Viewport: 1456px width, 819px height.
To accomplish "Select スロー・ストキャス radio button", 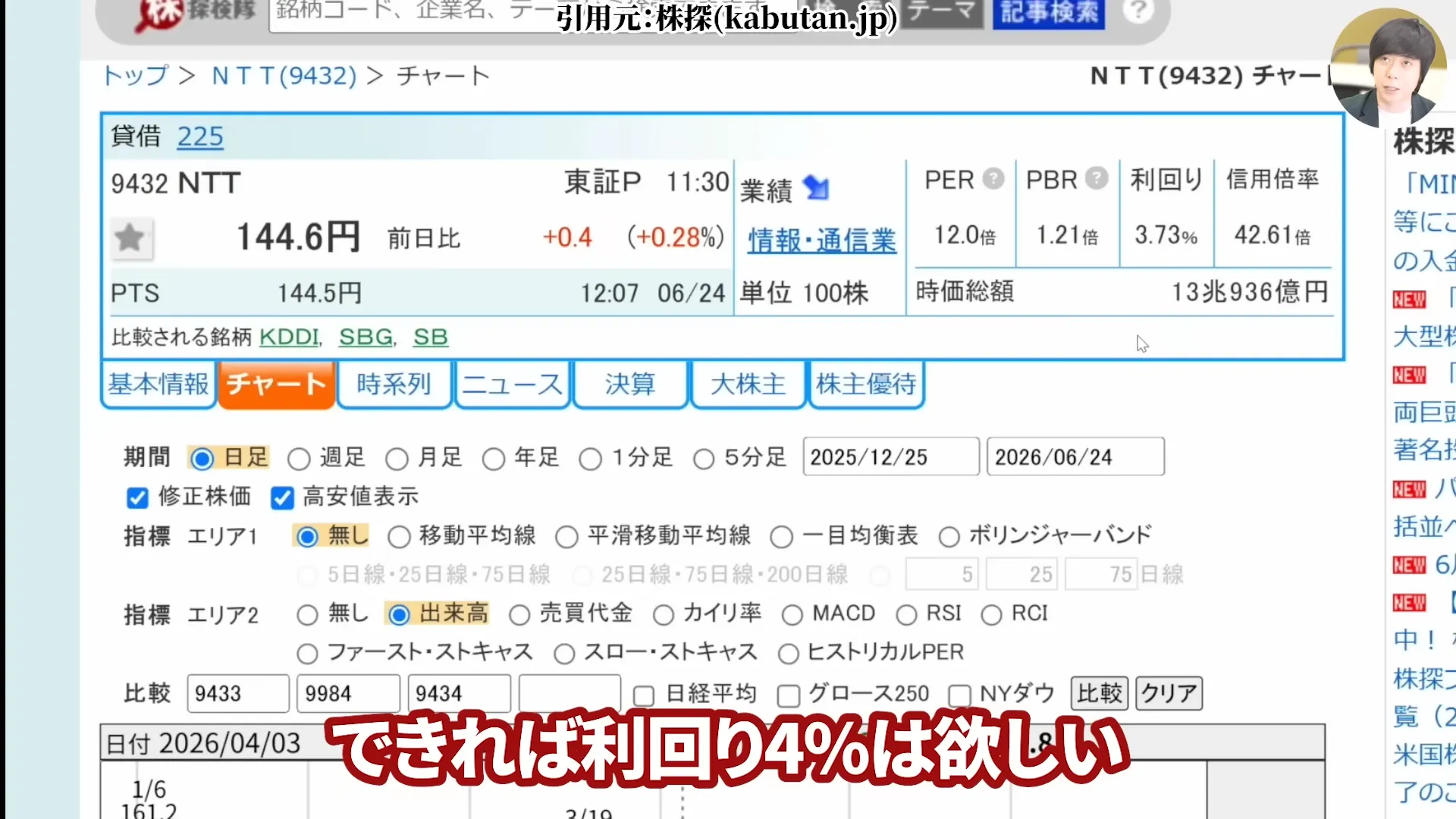I will 564,654.
